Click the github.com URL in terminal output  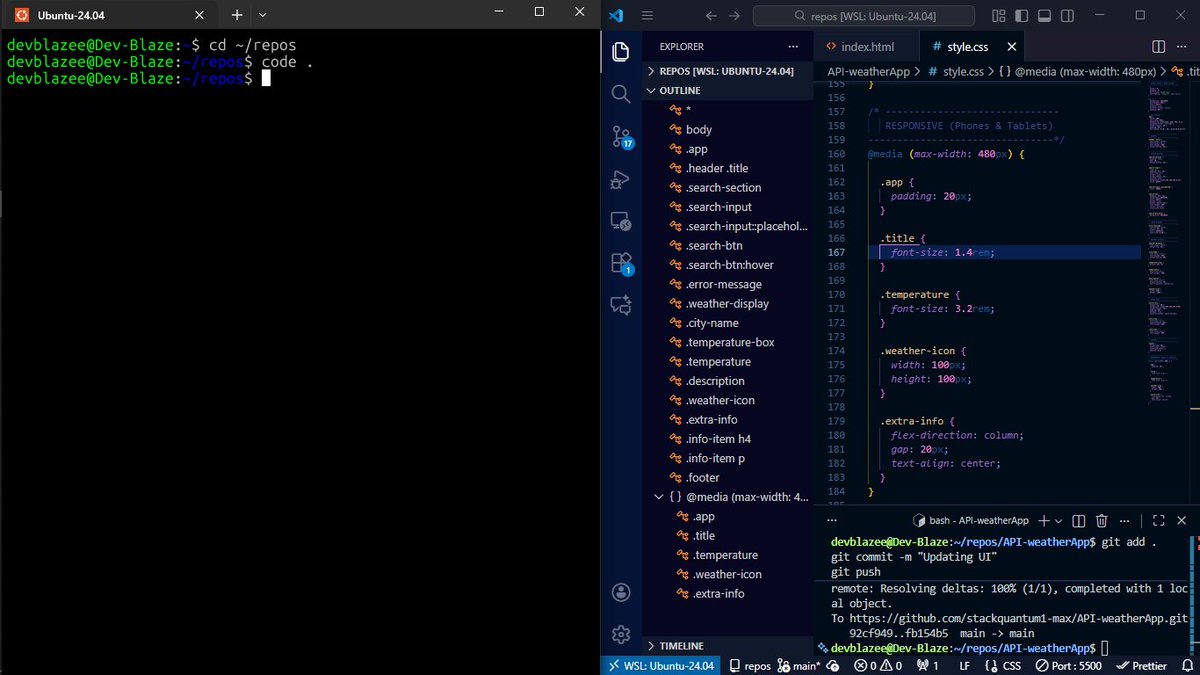pyautogui.click(x=1018, y=618)
